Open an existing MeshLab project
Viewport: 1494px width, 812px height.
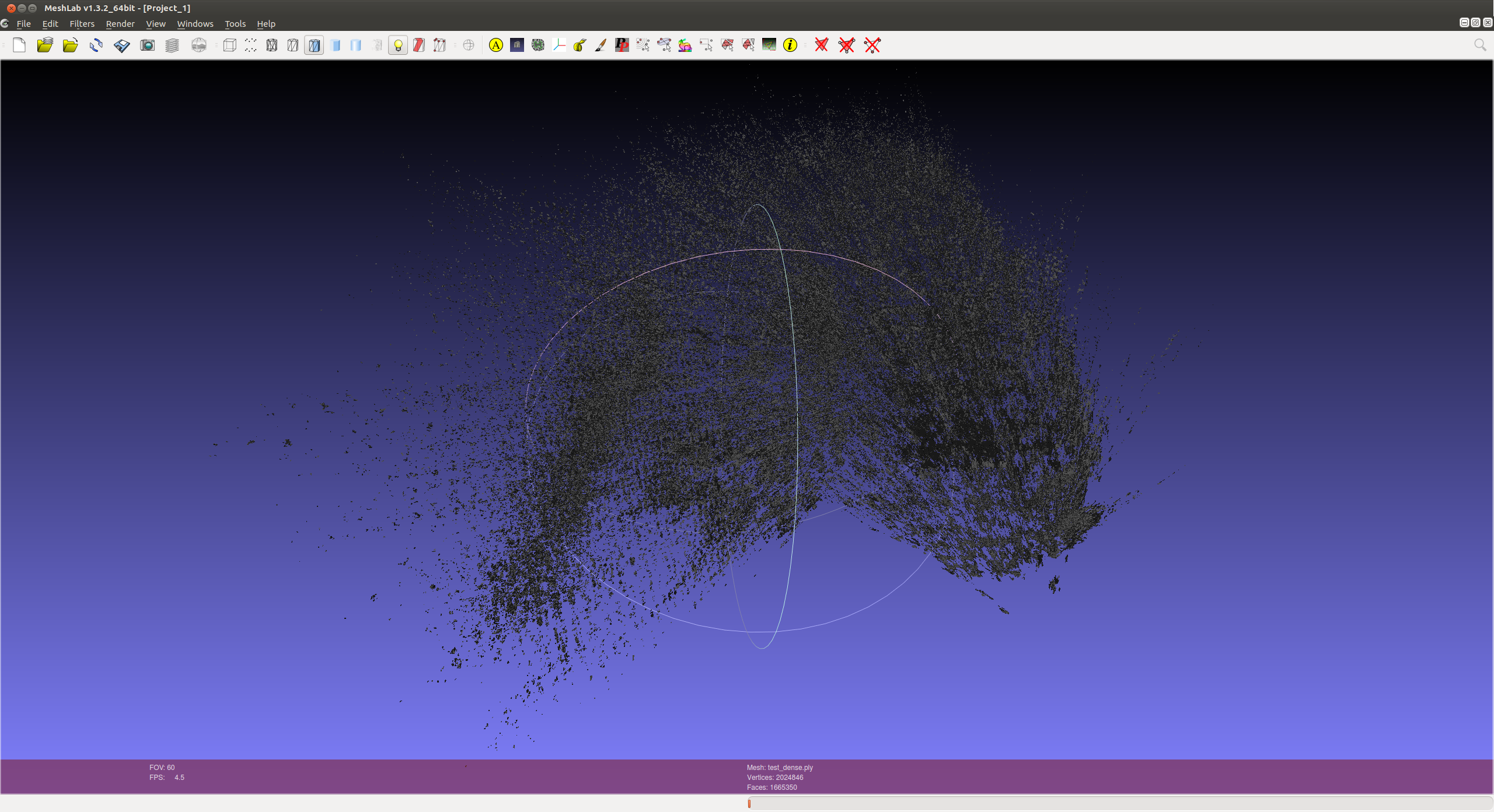pyautogui.click(x=45, y=45)
